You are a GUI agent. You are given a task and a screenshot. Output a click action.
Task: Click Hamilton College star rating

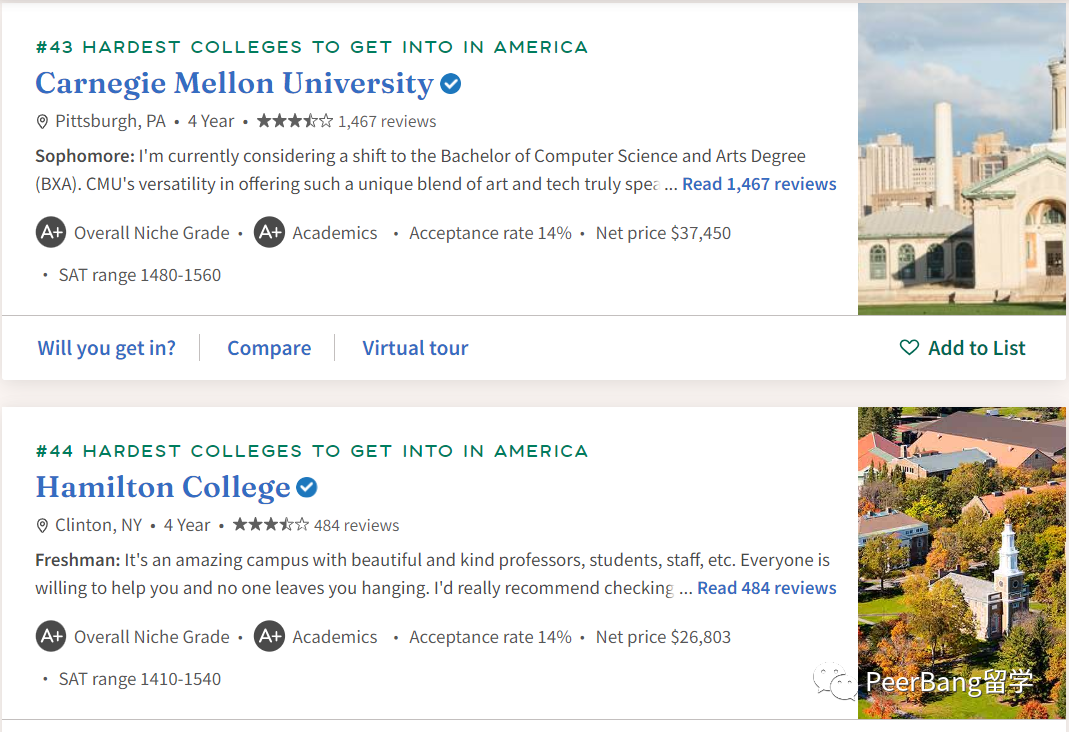(x=270, y=525)
